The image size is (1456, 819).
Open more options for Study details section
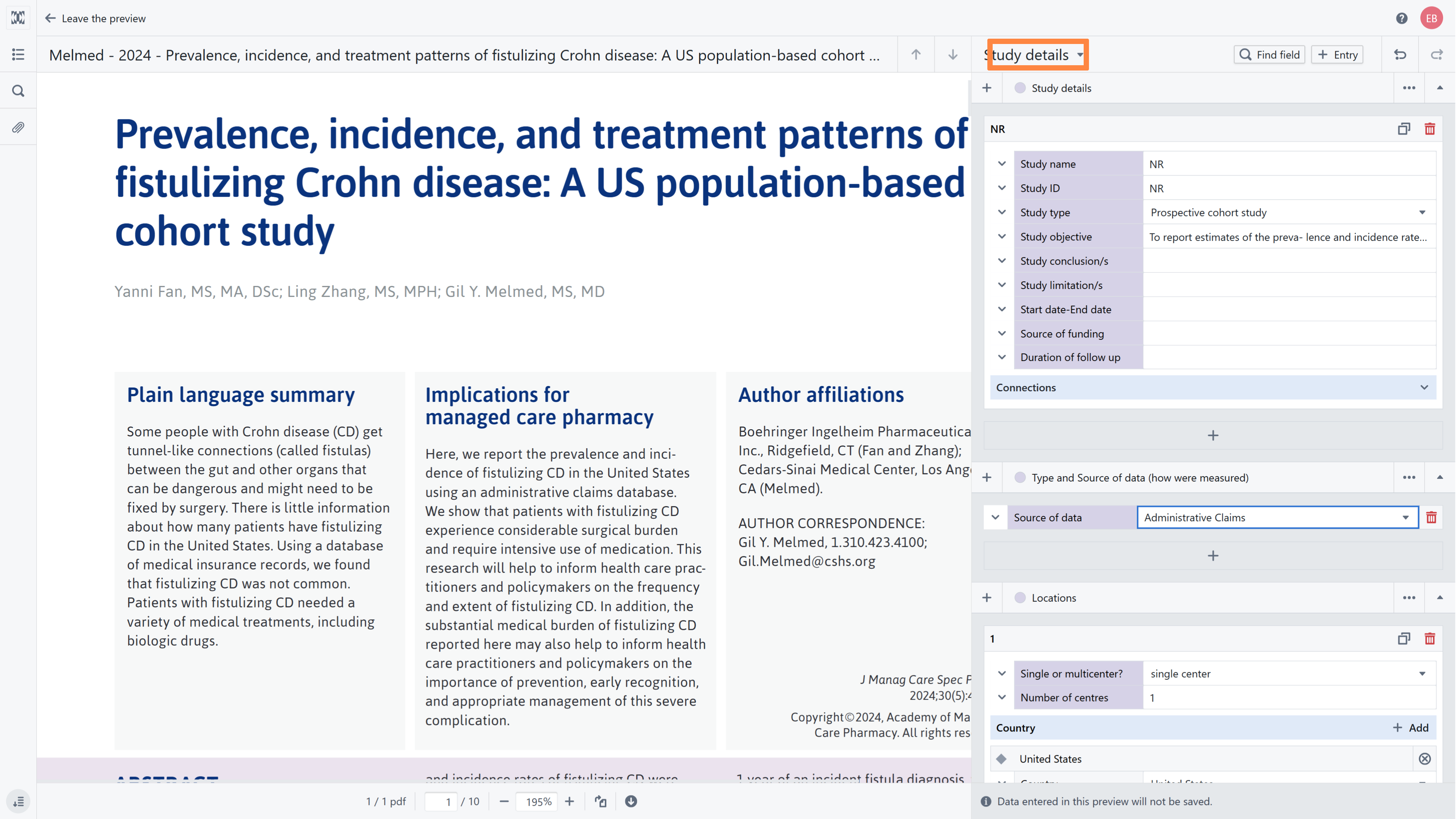pos(1409,88)
